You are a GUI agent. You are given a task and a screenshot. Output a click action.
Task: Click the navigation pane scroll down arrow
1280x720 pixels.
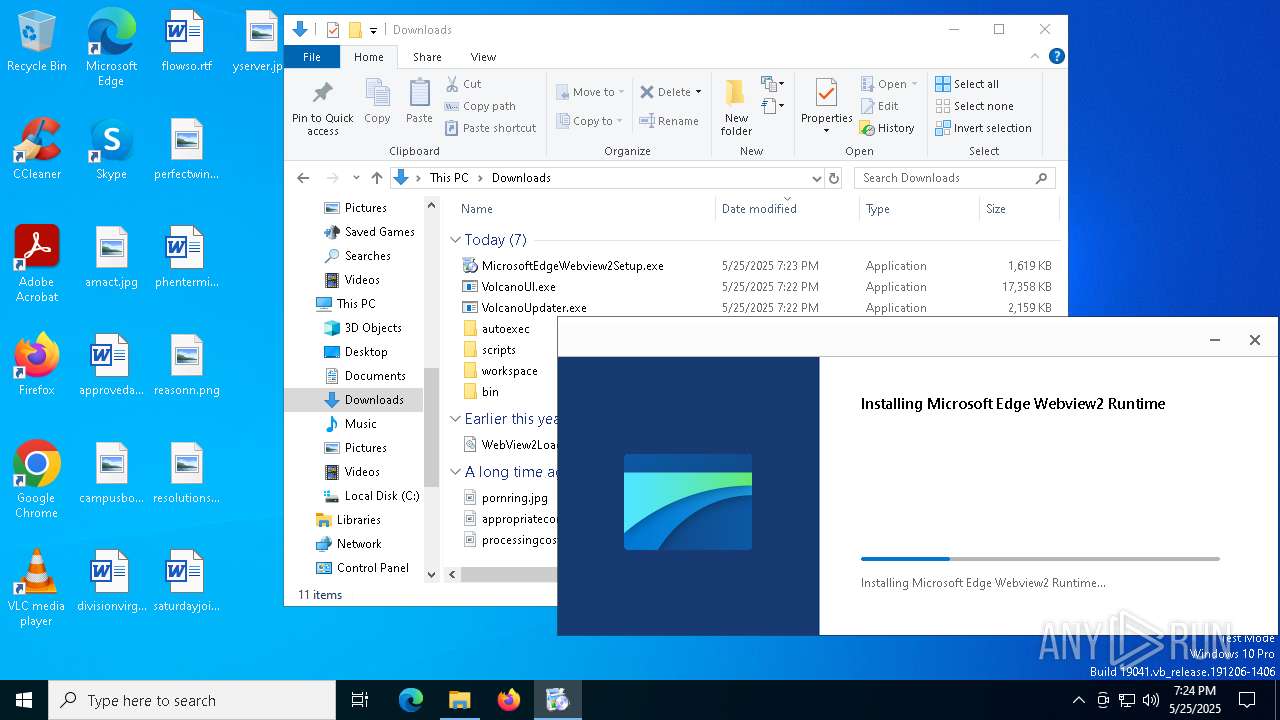[432, 575]
